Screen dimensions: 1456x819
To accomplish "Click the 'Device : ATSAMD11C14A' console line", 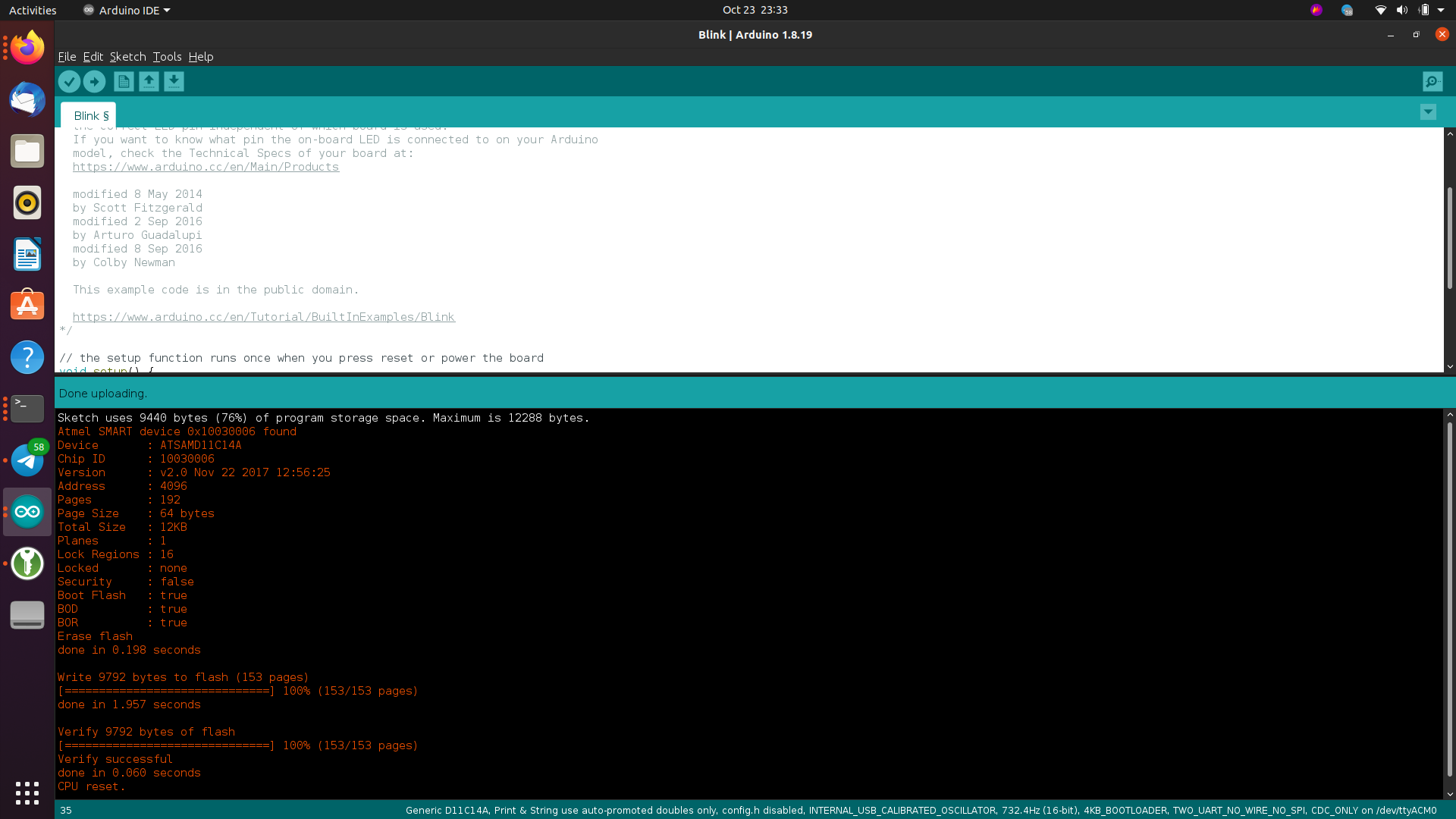I will 149,445.
